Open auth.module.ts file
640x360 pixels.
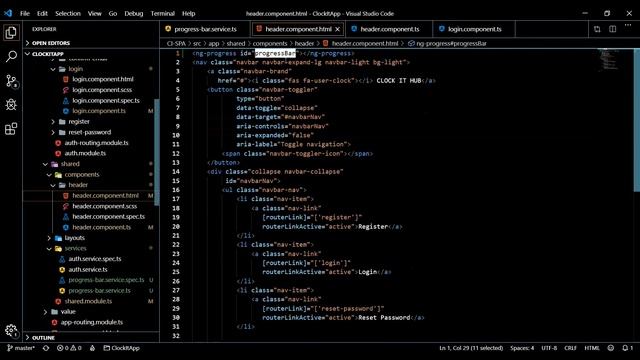pyautogui.click(x=85, y=153)
